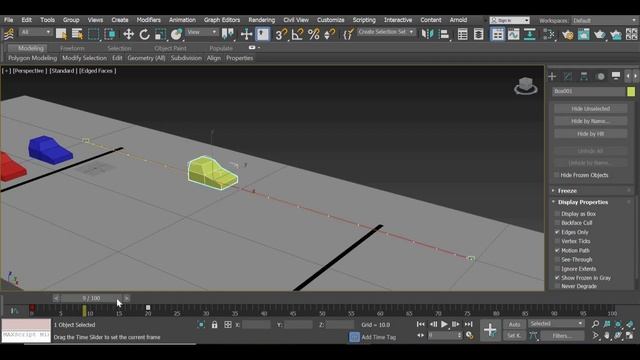Open the Select by Name list
The width and height of the screenshot is (640, 360).
coord(77,34)
